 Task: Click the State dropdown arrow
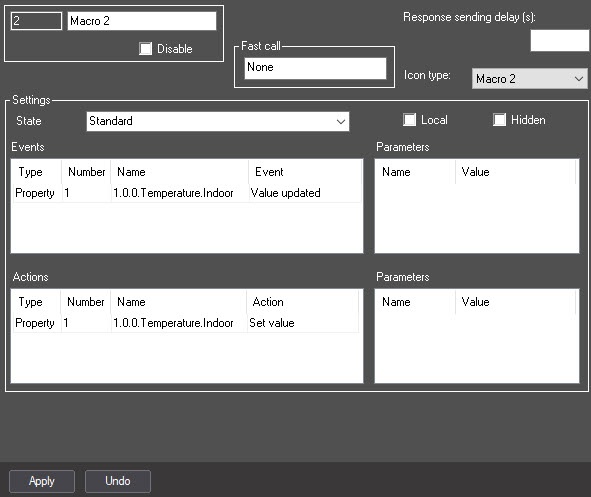(341, 121)
